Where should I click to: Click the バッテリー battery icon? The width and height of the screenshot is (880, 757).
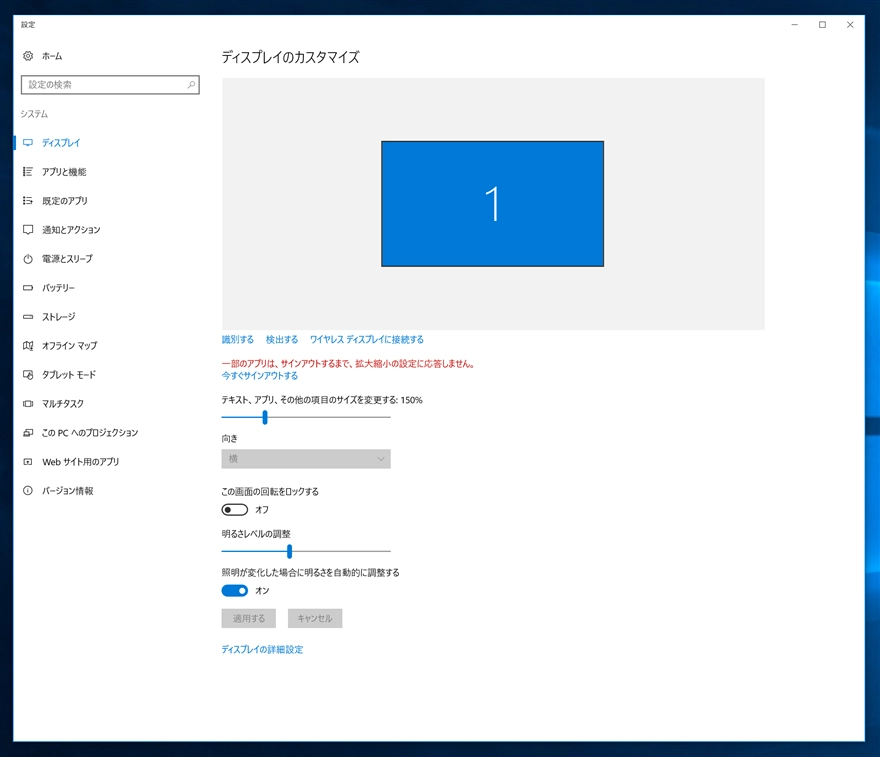pos(28,288)
